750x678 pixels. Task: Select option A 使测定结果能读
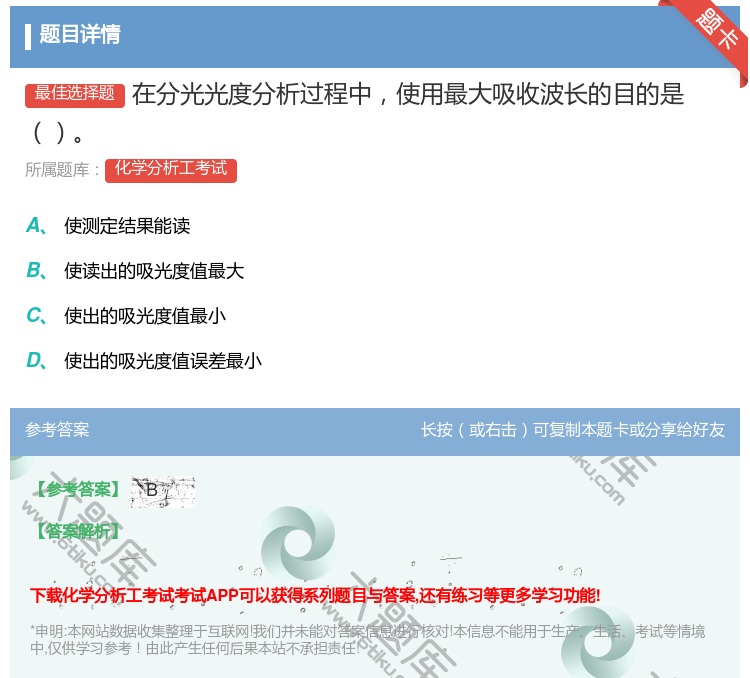[108, 225]
